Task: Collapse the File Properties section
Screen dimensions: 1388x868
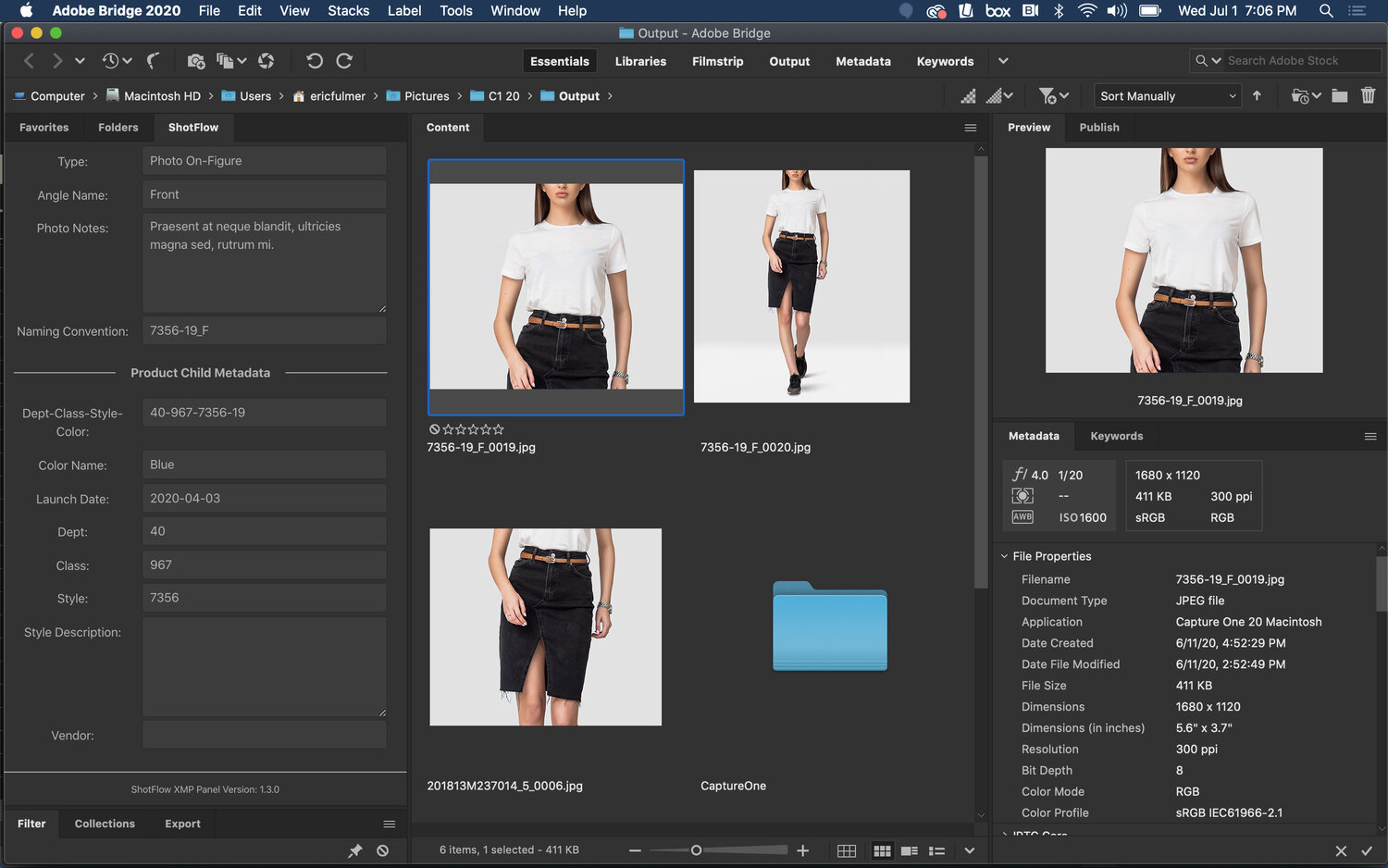Action: pos(1004,556)
